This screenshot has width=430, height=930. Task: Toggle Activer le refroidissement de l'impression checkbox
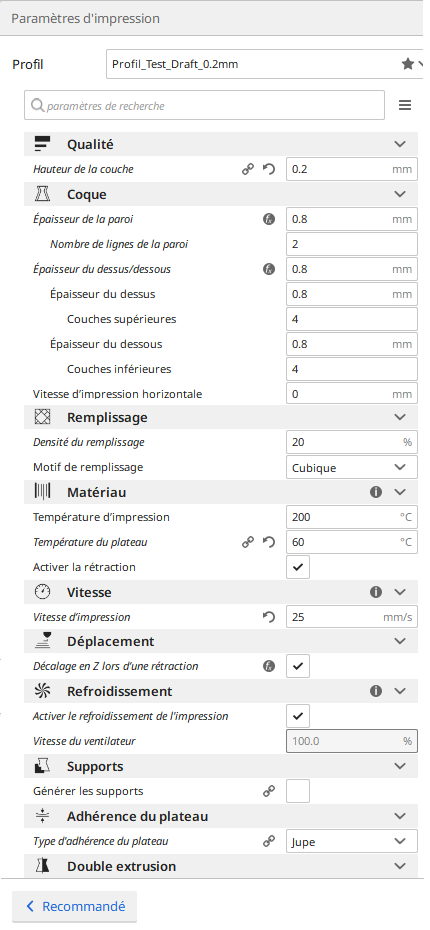298,716
